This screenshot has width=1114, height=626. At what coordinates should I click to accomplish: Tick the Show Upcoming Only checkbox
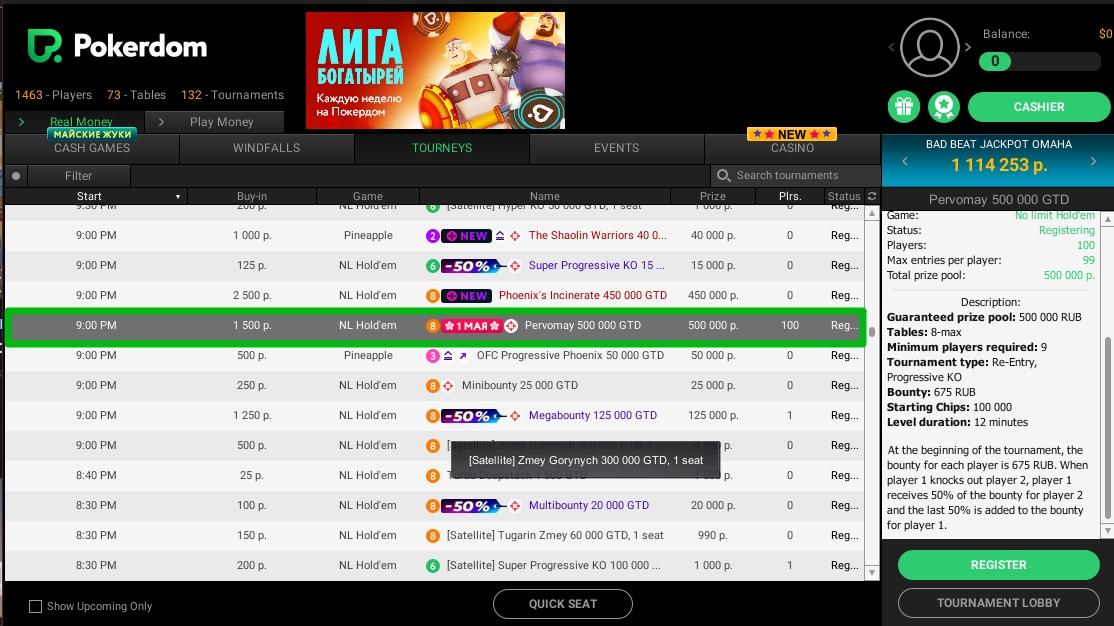pos(35,606)
